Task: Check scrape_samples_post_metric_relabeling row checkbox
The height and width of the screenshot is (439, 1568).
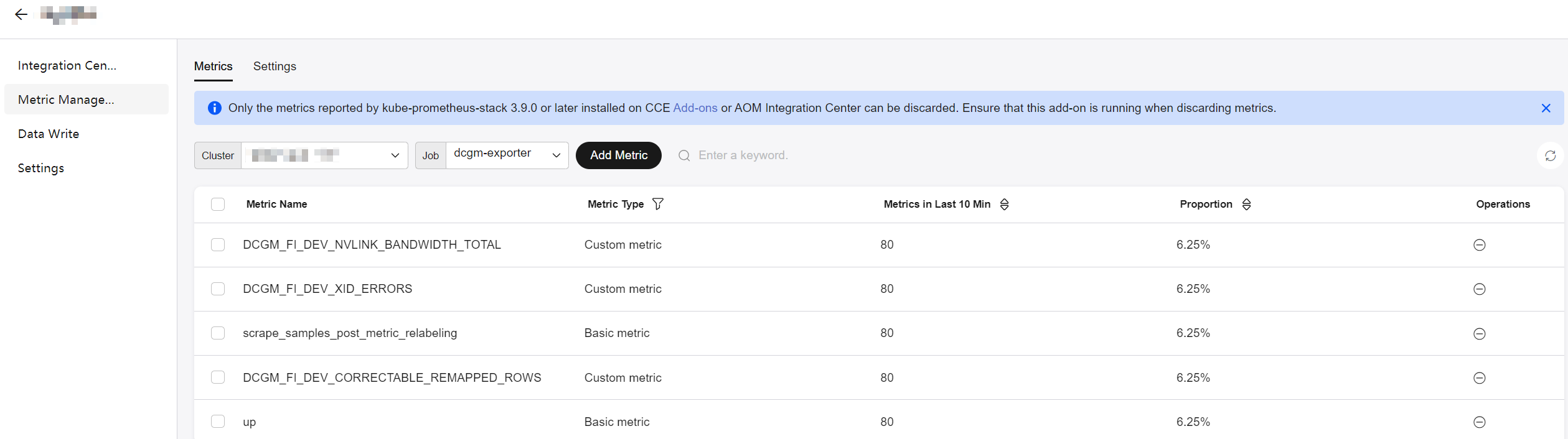Action: pos(218,333)
